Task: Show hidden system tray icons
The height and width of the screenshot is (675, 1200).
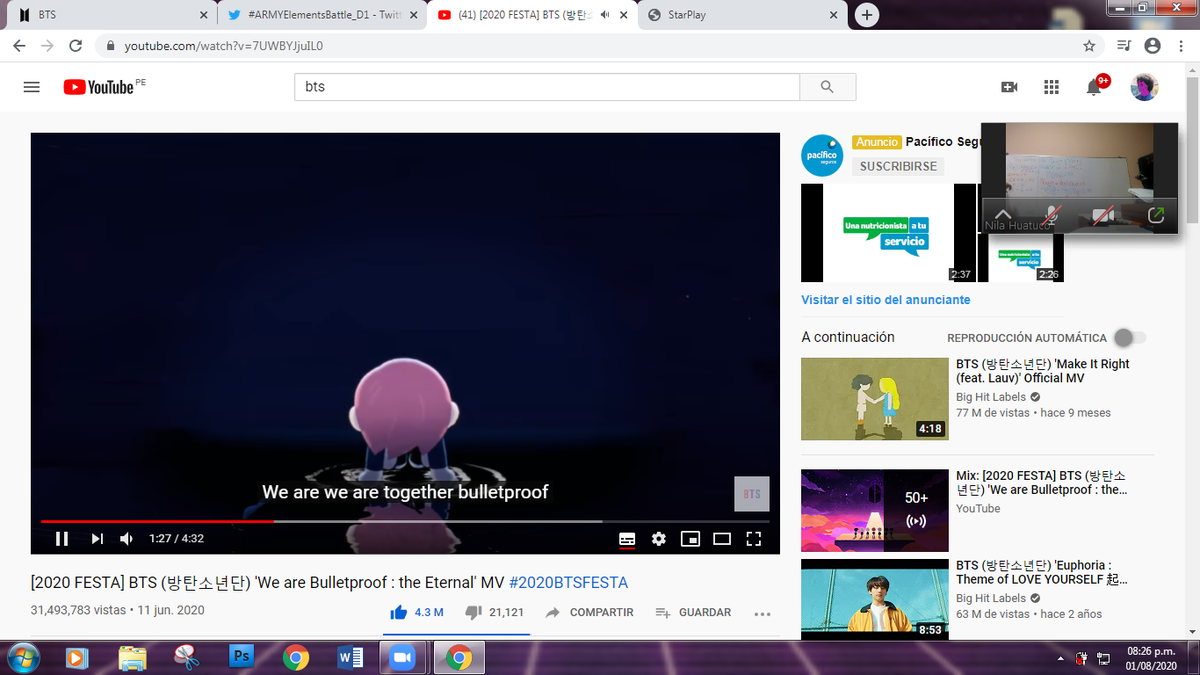Action: click(x=1061, y=658)
